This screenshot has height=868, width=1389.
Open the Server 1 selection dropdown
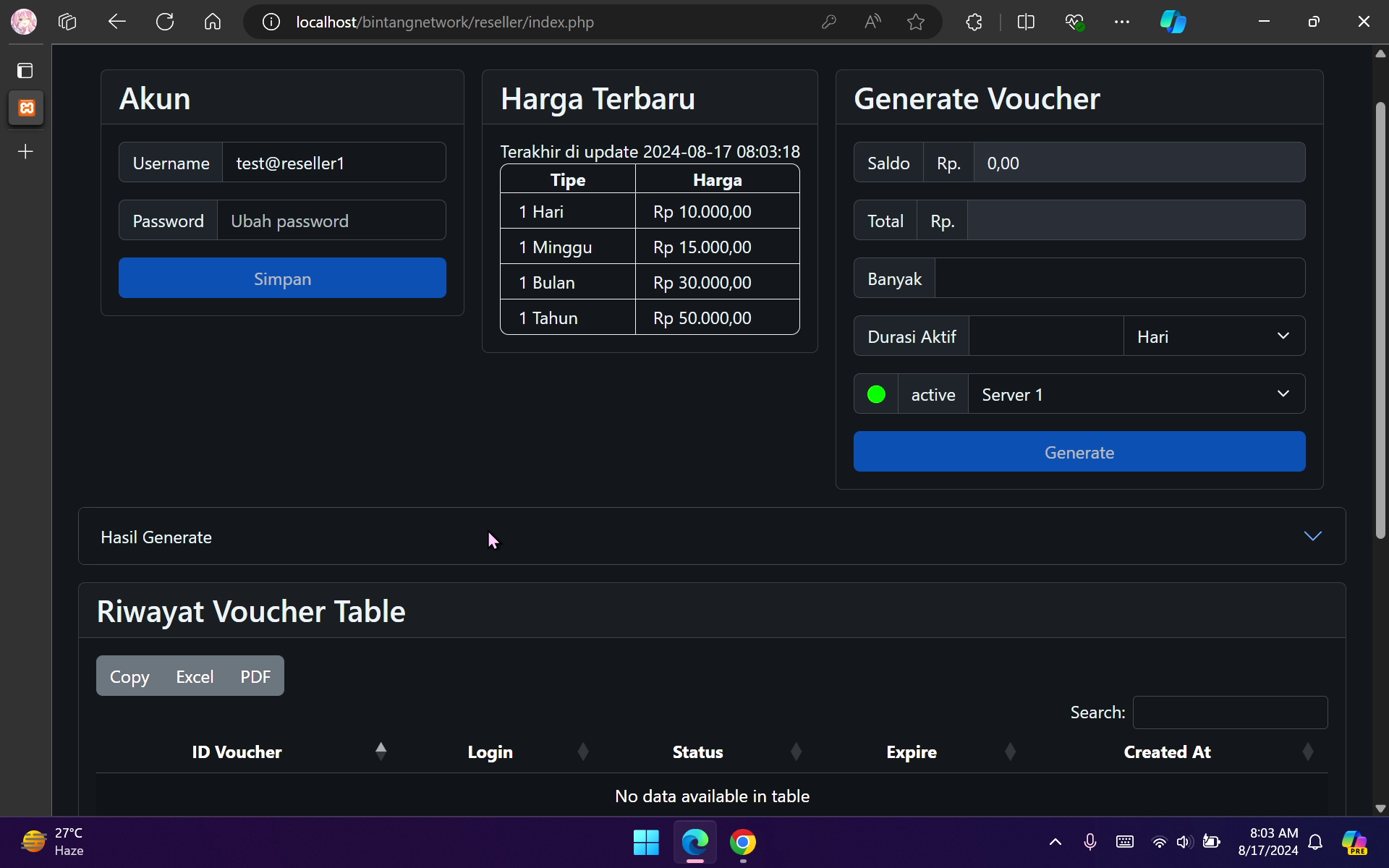pyautogui.click(x=1136, y=394)
